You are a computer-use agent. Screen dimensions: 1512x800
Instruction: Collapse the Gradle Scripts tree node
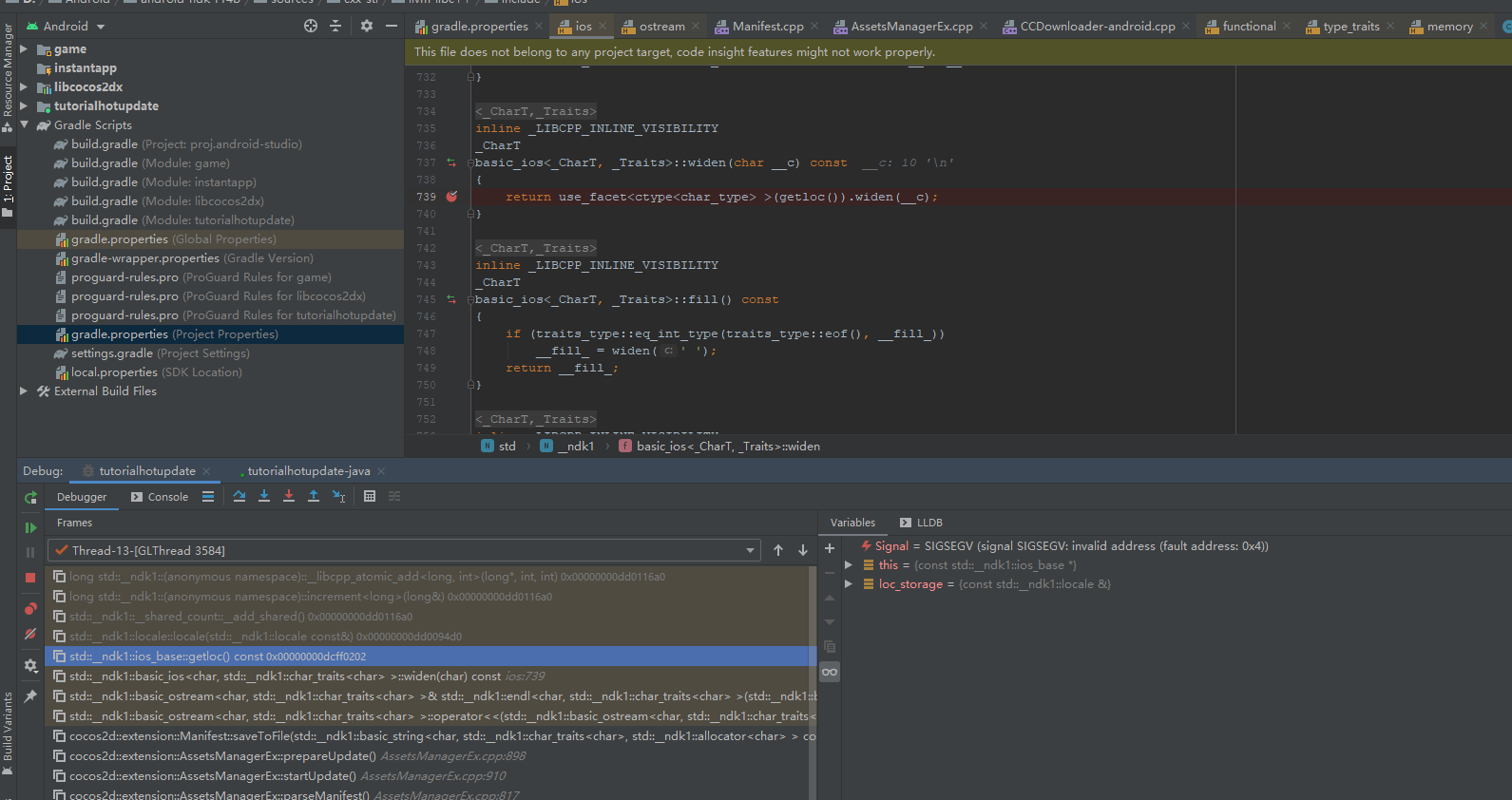(x=25, y=124)
